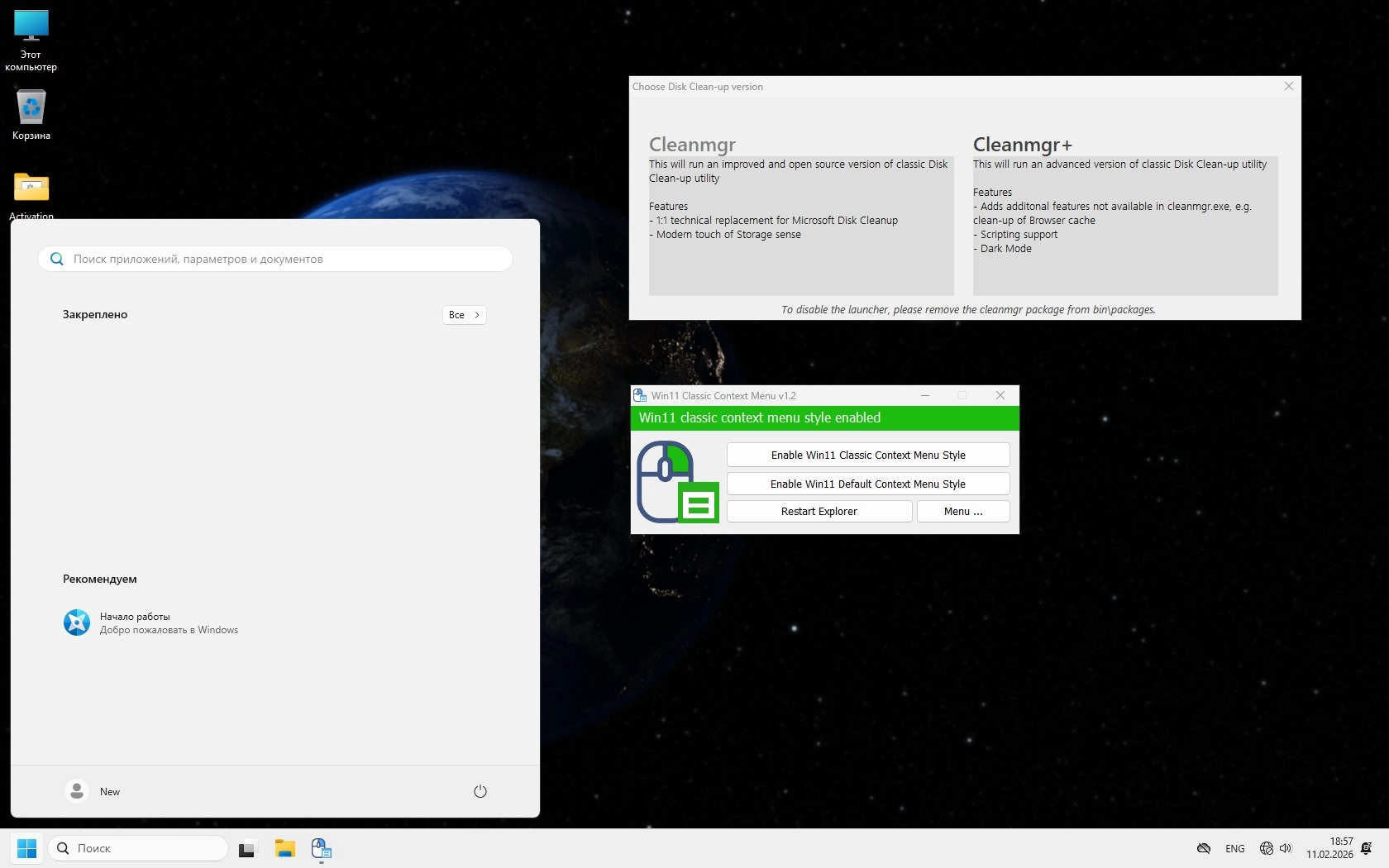
Task: Show all pinned apps with Все button
Action: coord(465,315)
